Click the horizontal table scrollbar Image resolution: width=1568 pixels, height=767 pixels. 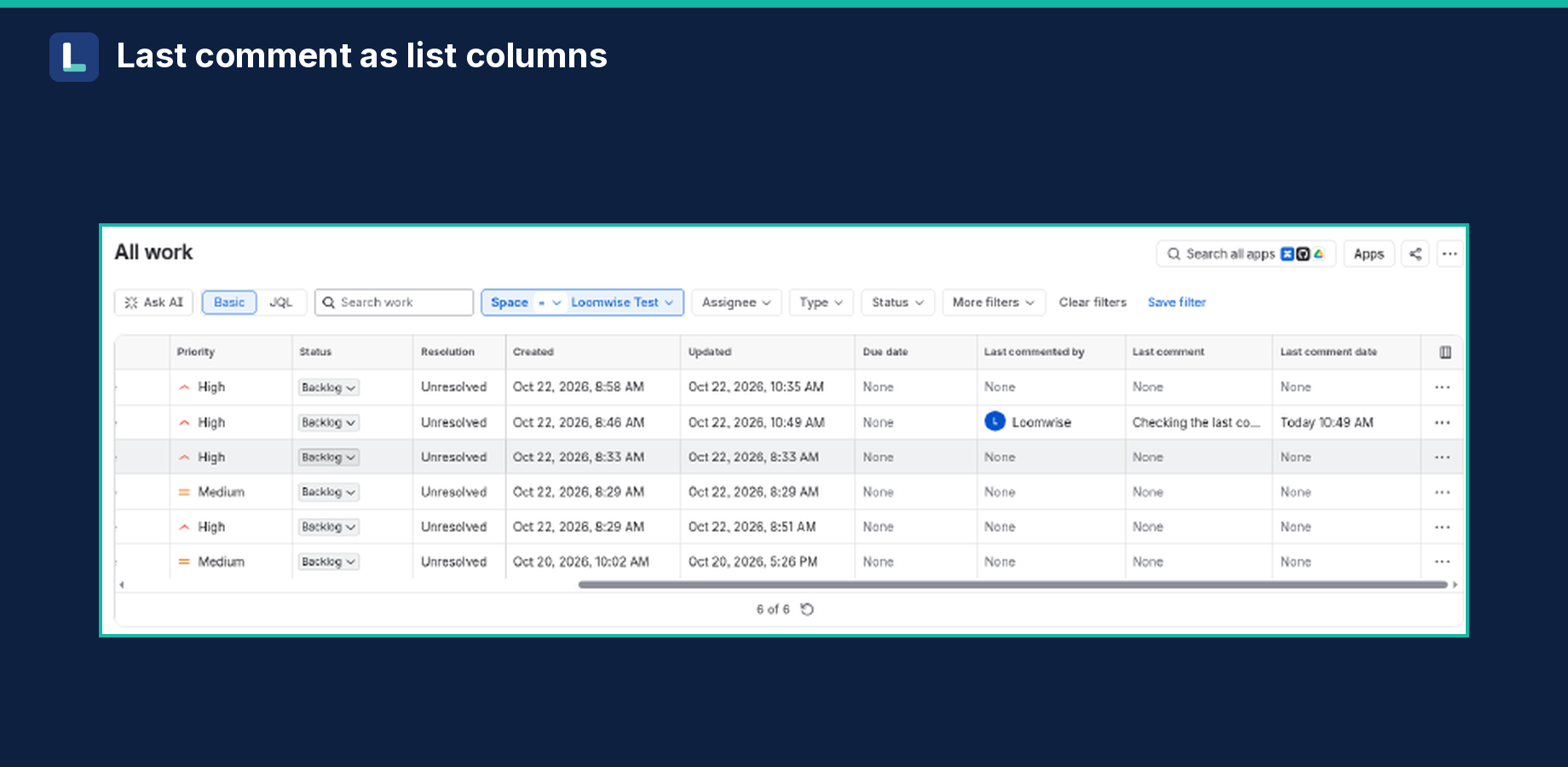click(x=1012, y=585)
